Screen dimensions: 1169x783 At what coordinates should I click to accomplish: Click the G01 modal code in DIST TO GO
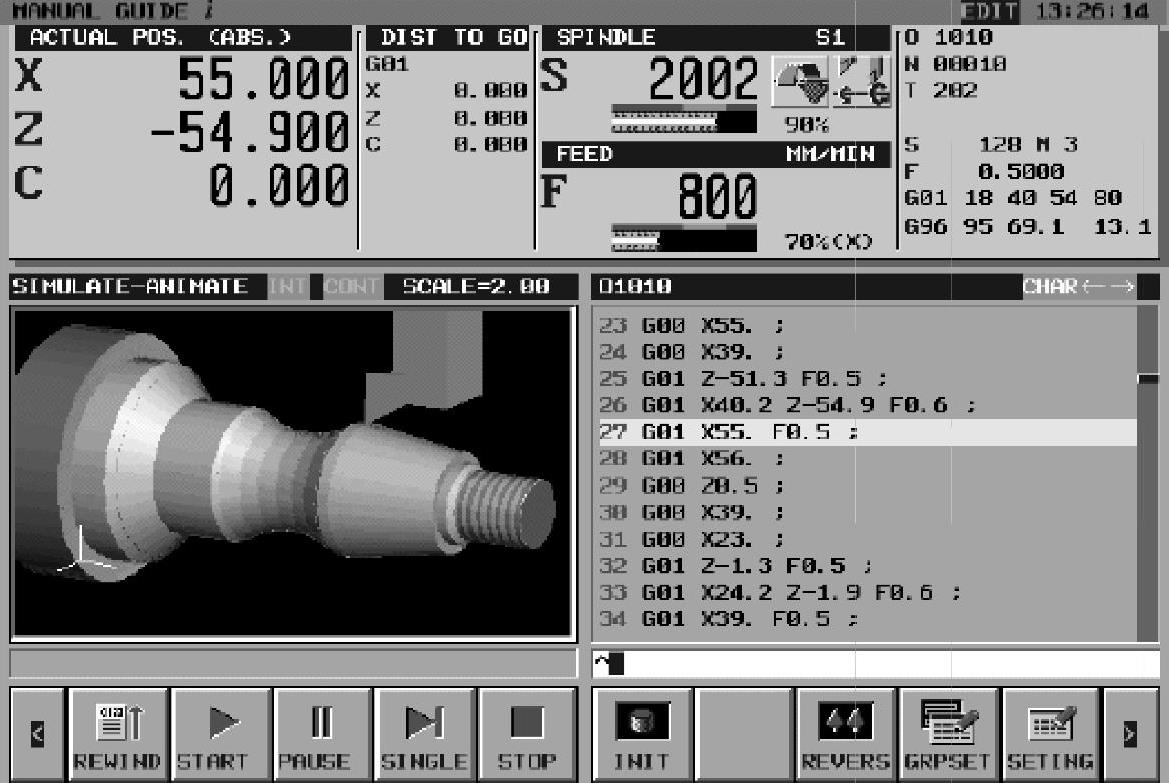(387, 64)
